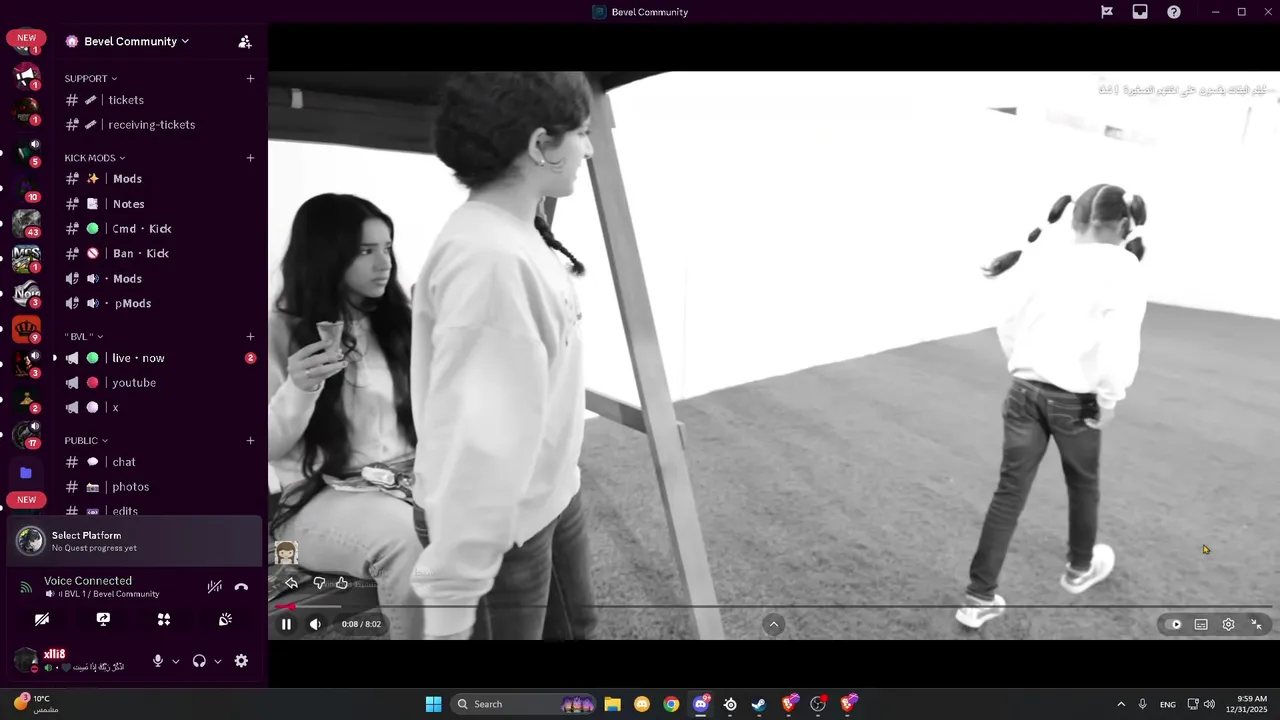The width and height of the screenshot is (1280, 720).
Task: Expand the up chevron below the video
Action: pyautogui.click(x=773, y=624)
